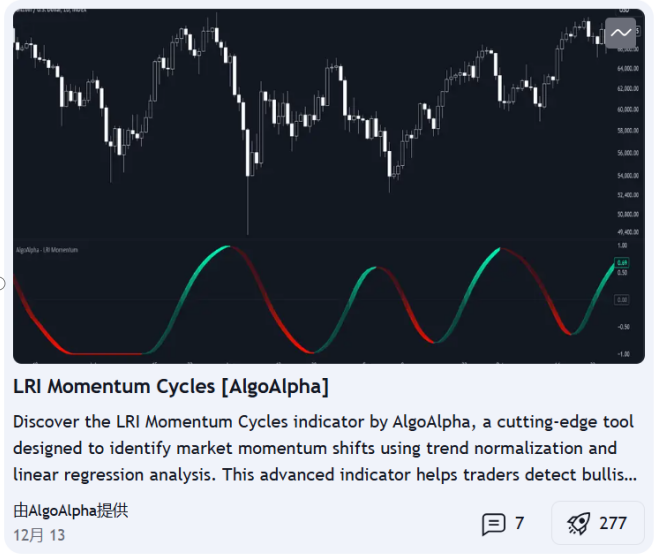Click the comment count 7
The image size is (659, 556).
(x=519, y=524)
